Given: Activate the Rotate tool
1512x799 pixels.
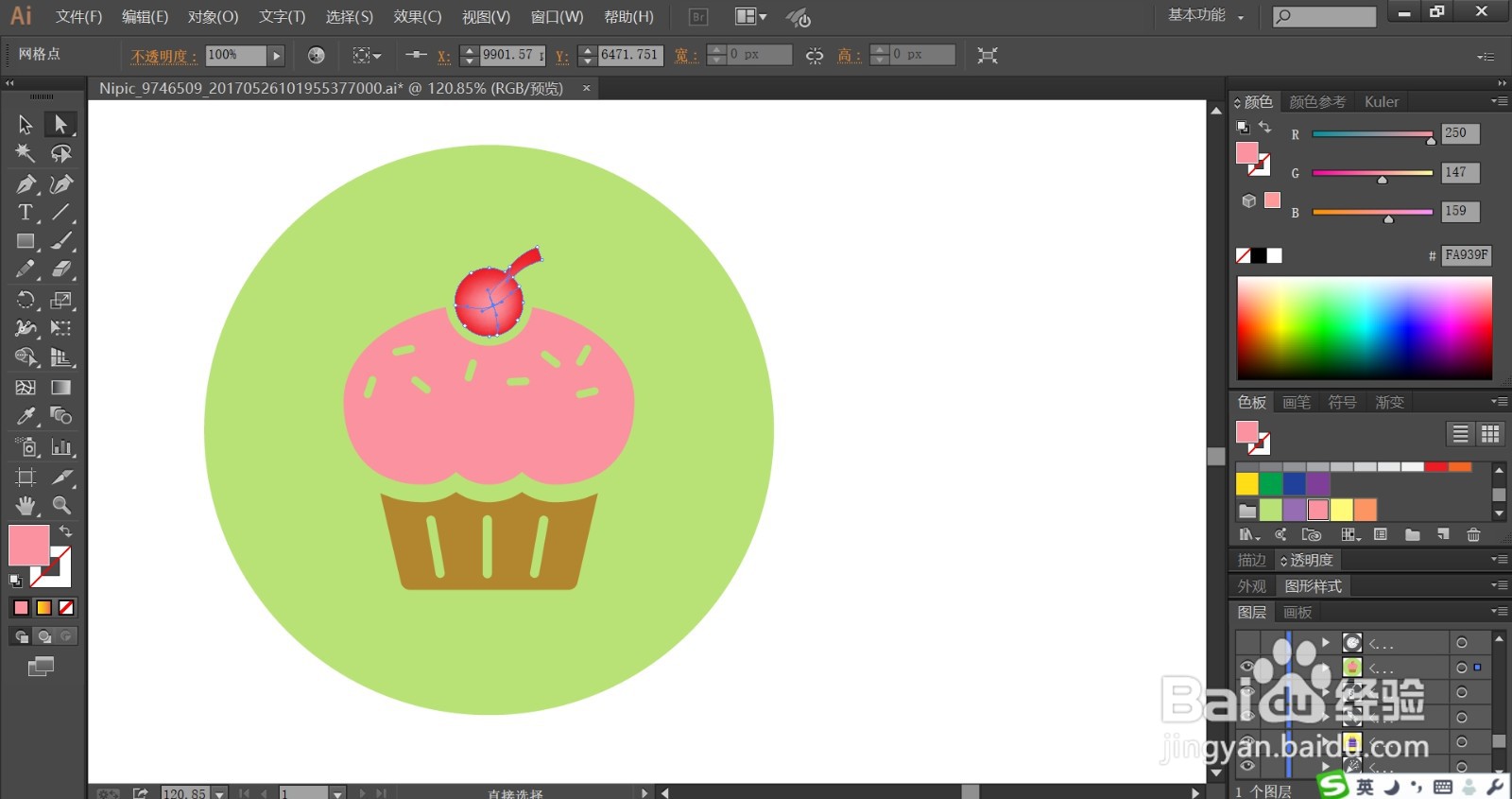Looking at the screenshot, I should coord(26,301).
